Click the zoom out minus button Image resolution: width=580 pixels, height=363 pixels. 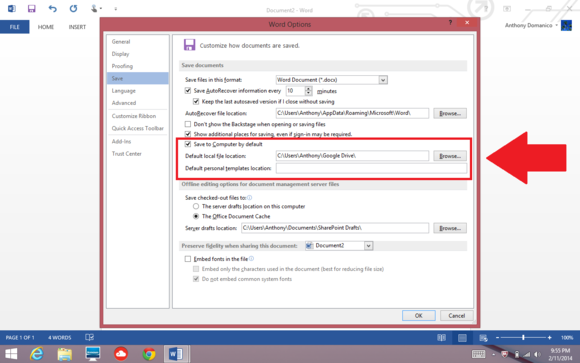(498, 337)
